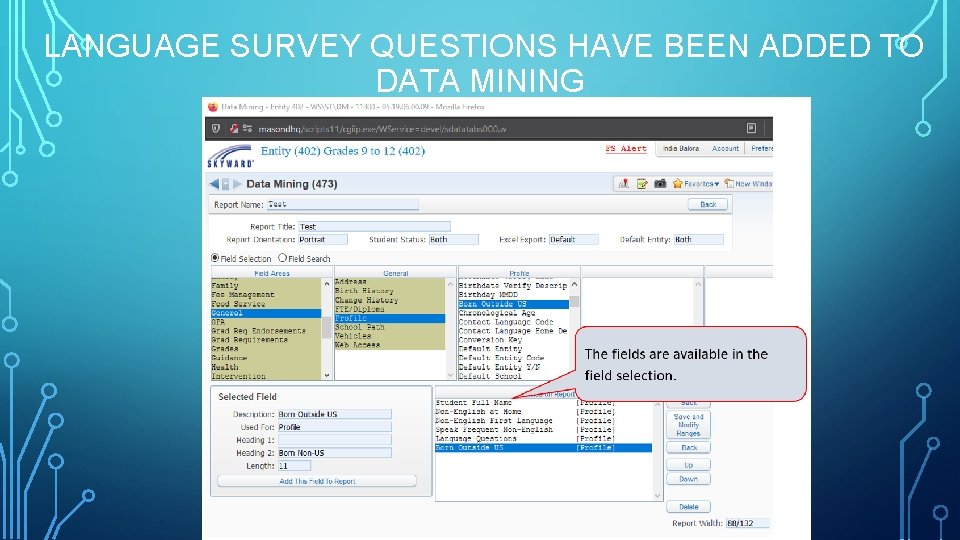Click down arrow of Field Areas scrollbar
The width and height of the screenshot is (960, 540).
pyautogui.click(x=327, y=375)
